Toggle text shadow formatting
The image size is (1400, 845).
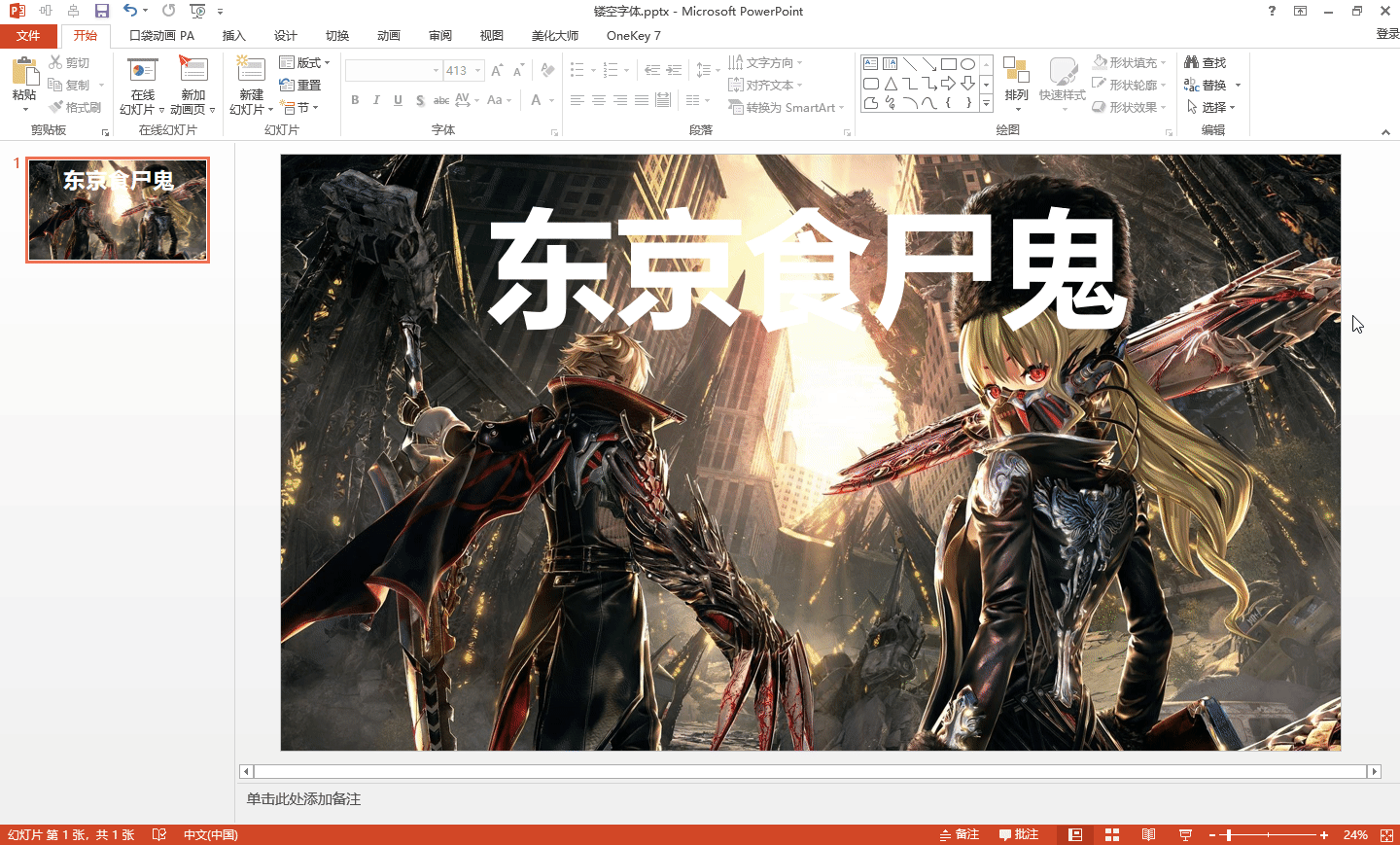420,100
